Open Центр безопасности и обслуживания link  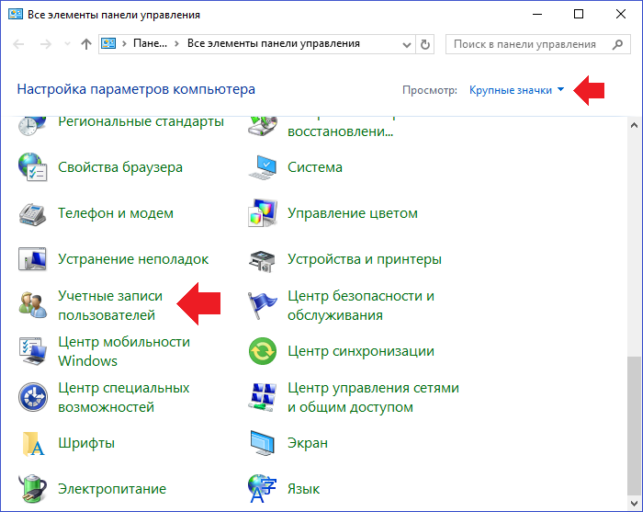pyautogui.click(x=361, y=305)
